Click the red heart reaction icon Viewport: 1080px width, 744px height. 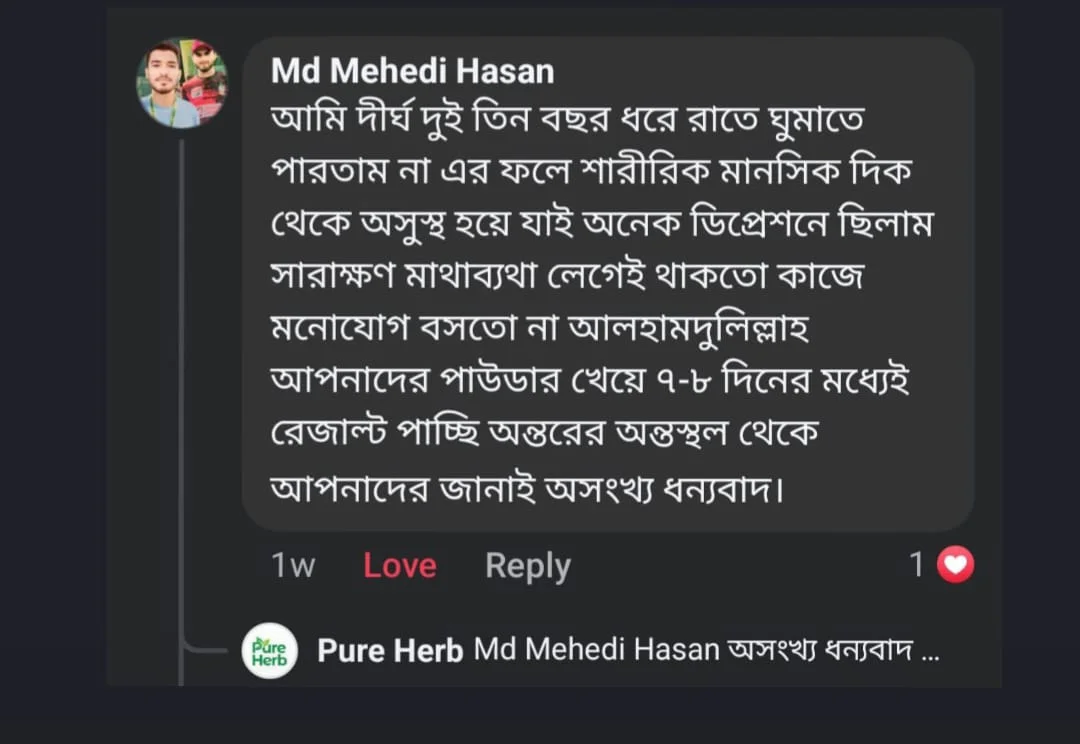tap(956, 565)
